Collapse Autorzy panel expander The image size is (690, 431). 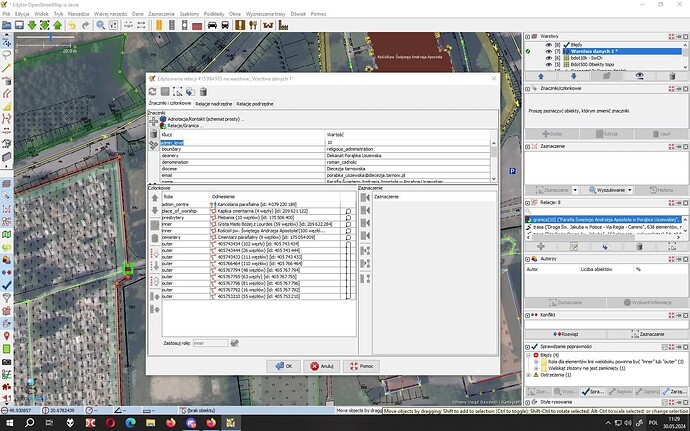(x=528, y=259)
